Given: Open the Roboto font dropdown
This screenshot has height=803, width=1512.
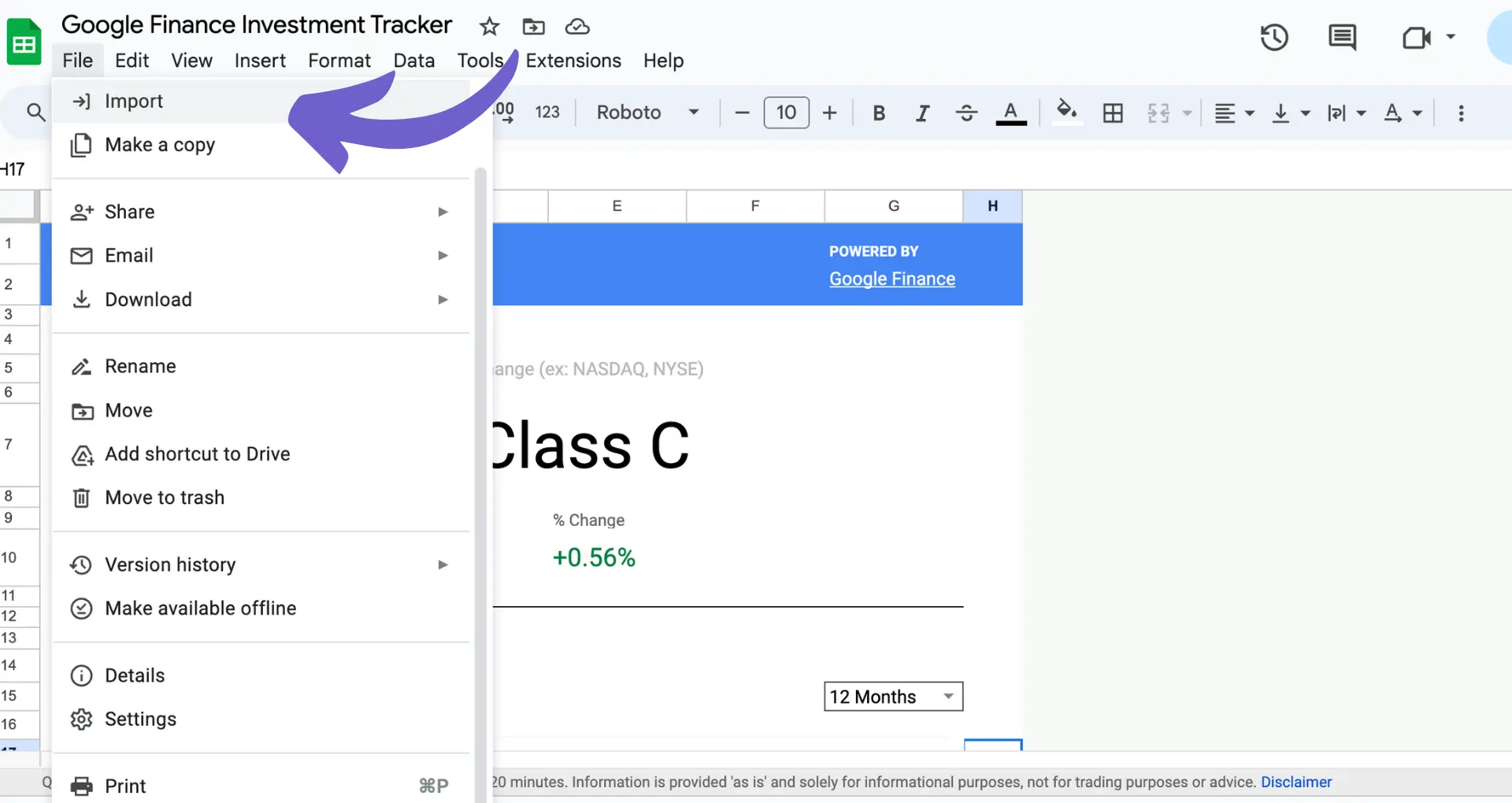Looking at the screenshot, I should tap(647, 113).
